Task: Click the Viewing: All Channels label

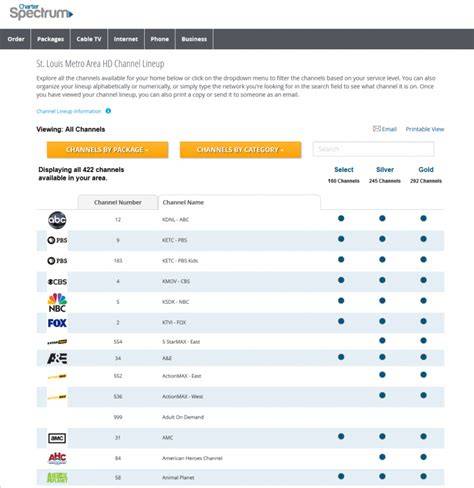Action: point(71,129)
